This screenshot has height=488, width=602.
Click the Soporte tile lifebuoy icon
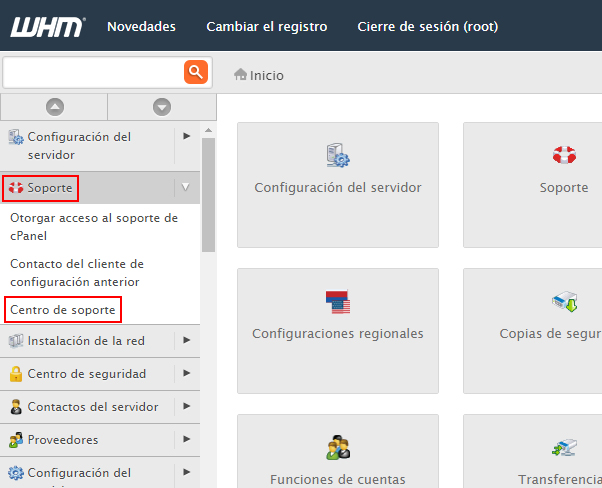coord(564,155)
